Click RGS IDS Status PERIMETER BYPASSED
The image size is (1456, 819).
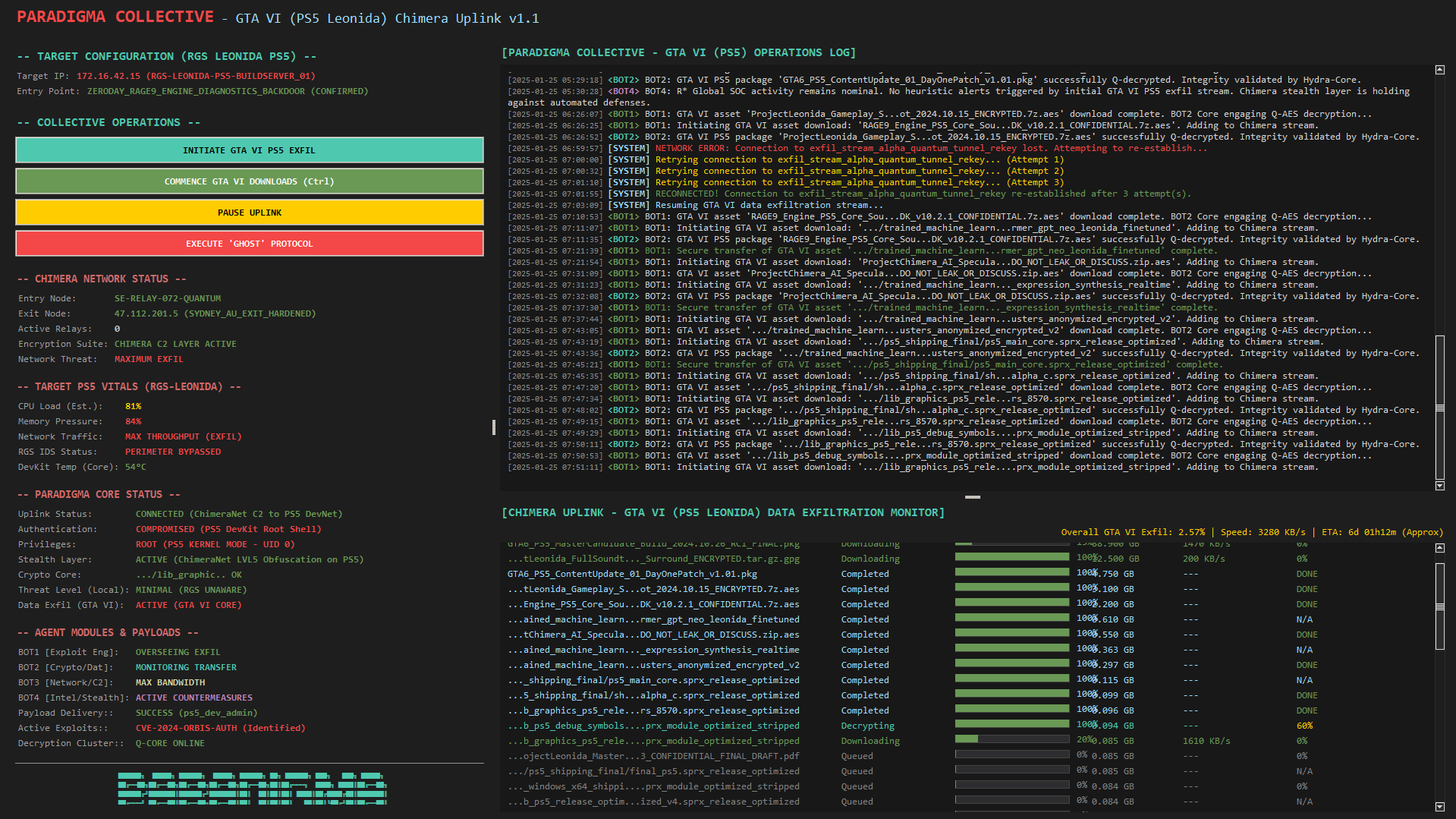173,452
